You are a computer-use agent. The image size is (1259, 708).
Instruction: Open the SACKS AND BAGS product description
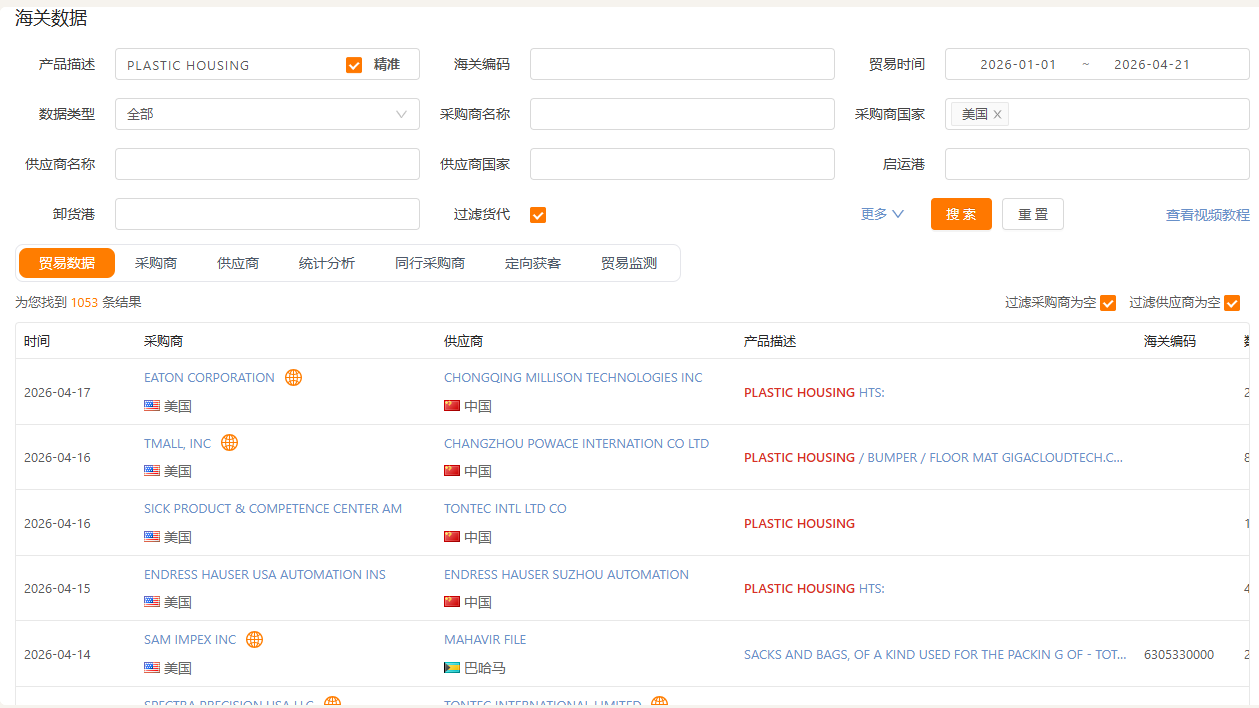pos(937,654)
